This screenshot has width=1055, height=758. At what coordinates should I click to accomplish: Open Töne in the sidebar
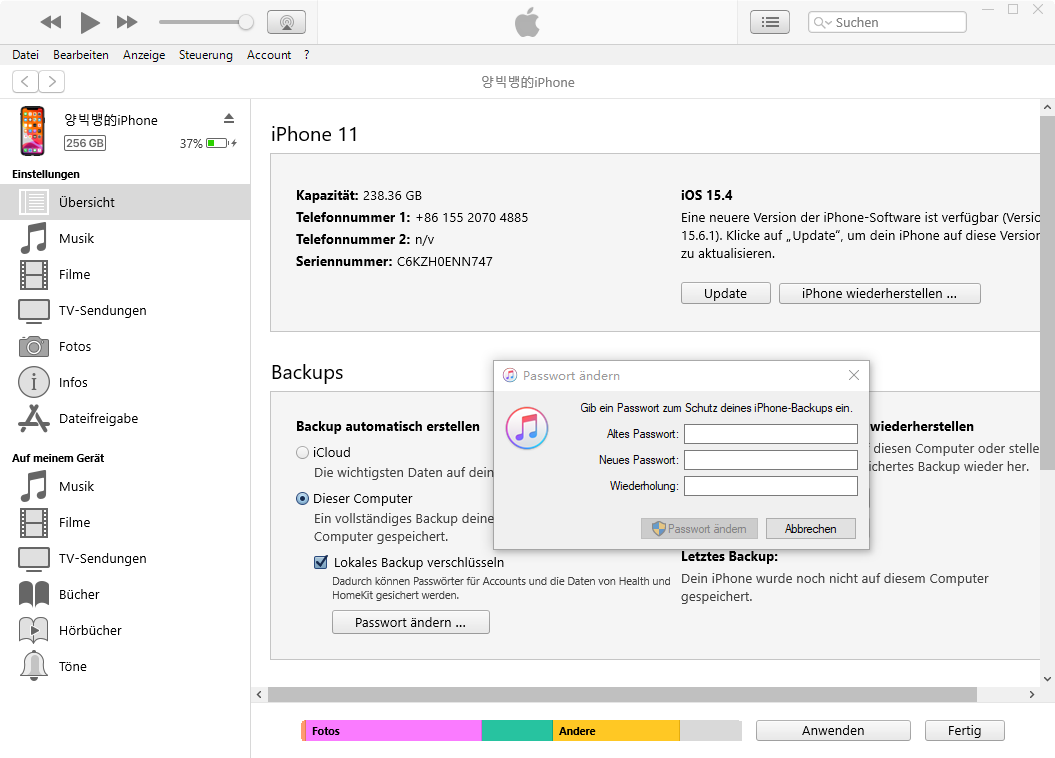72,666
